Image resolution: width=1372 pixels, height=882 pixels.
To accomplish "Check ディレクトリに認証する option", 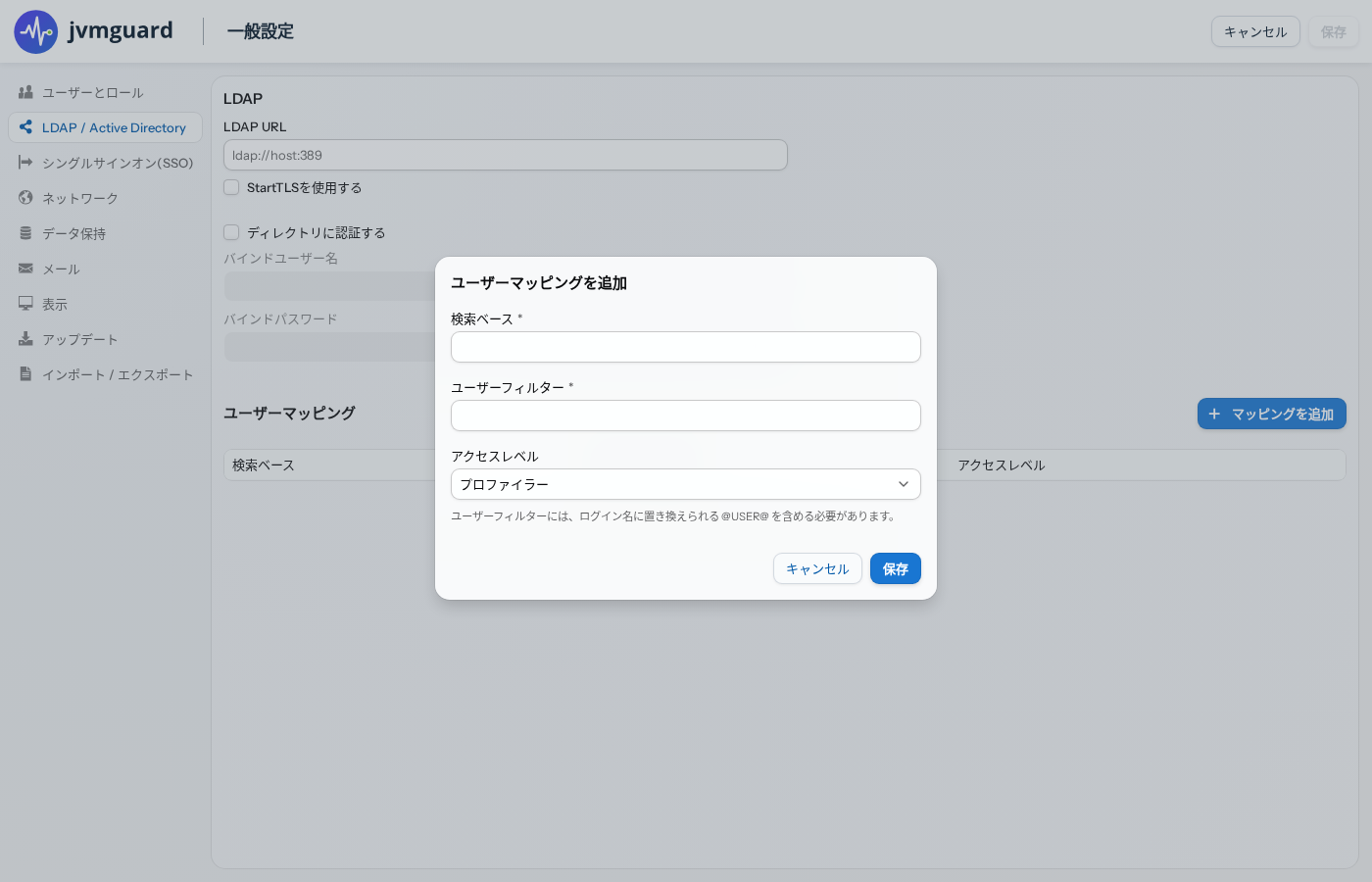I will click(231, 232).
